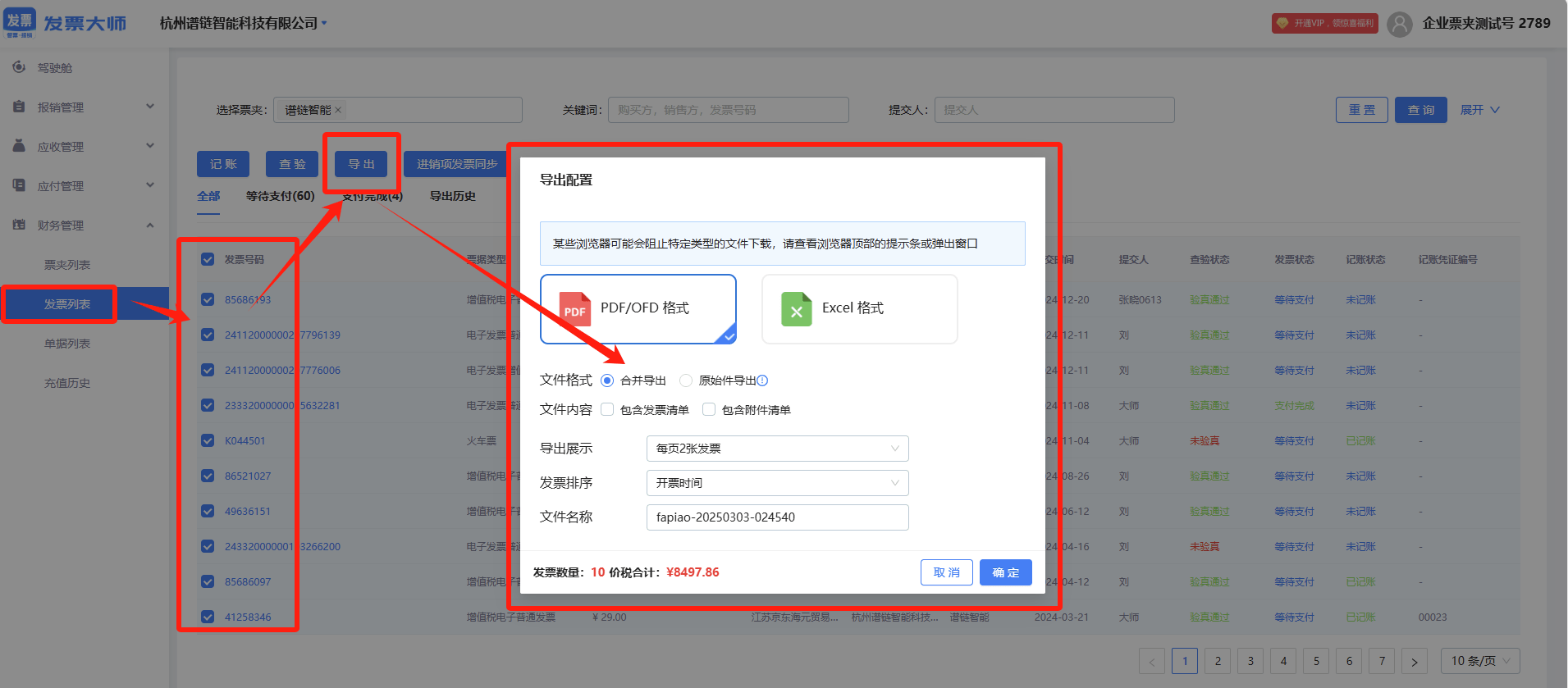Click the 驾驶舱 dashboard sidebar icon
Screen dimensions: 1568x688
(x=19, y=67)
